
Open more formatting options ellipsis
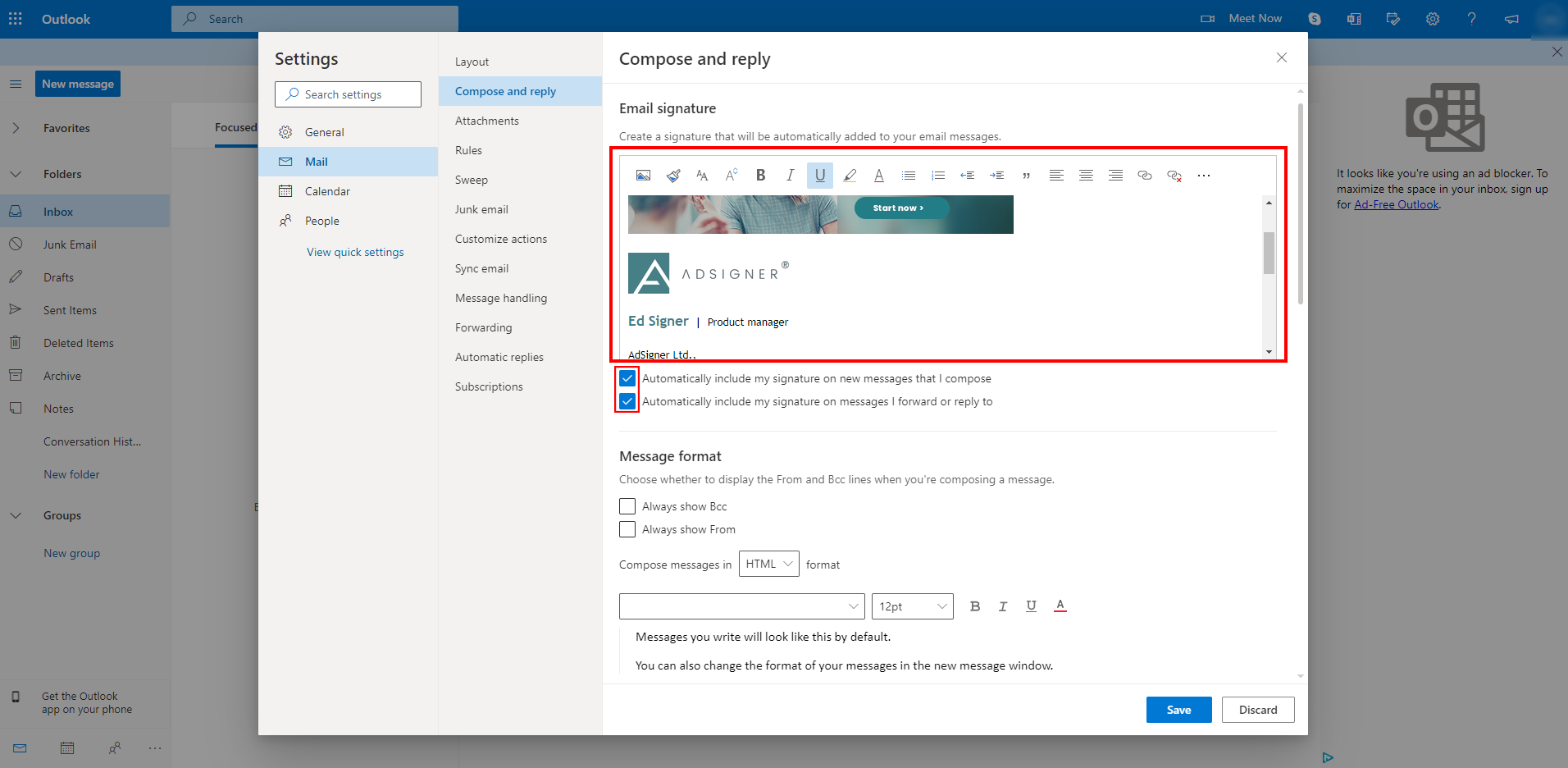point(1204,176)
